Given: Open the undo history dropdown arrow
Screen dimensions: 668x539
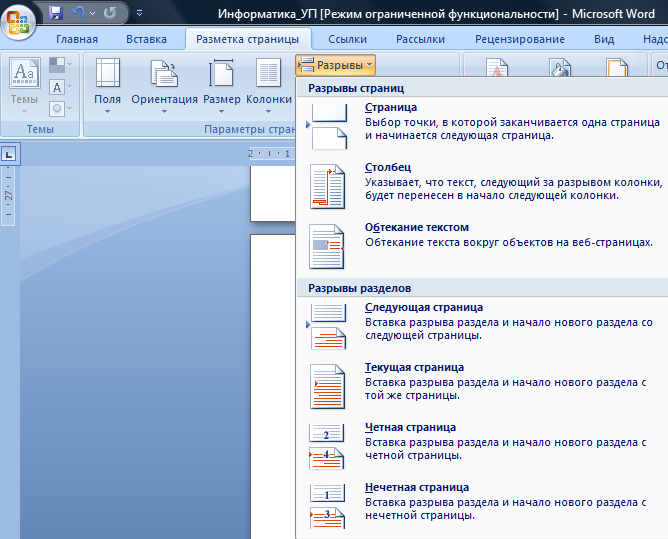Looking at the screenshot, I should tap(92, 13).
